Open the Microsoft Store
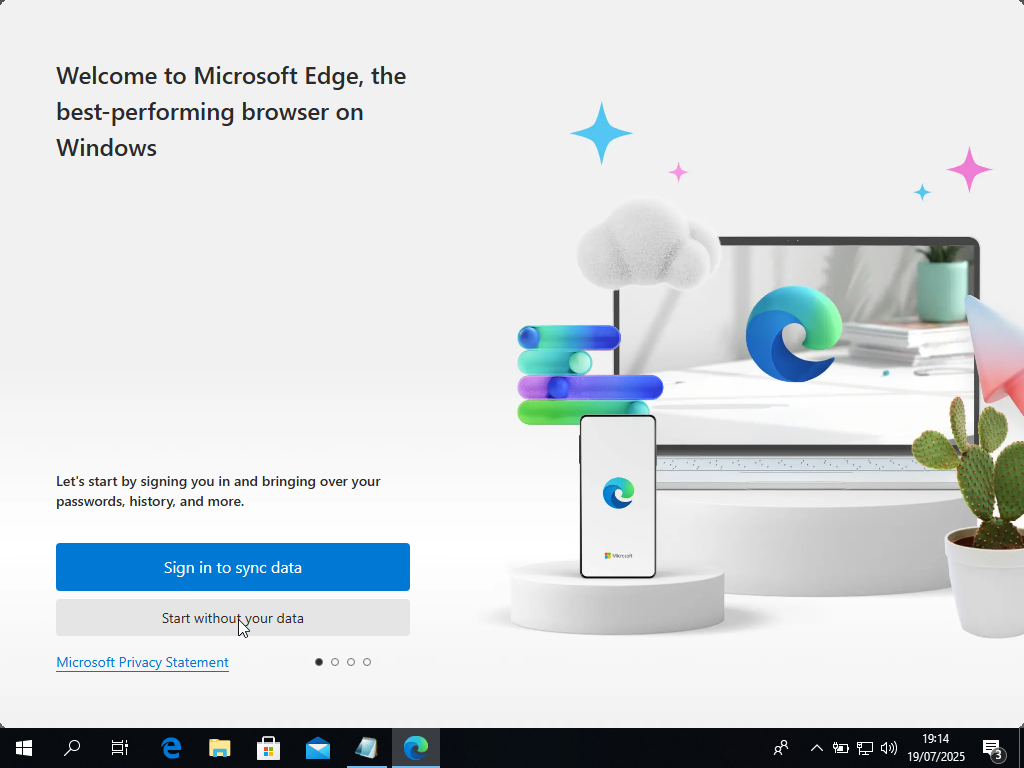 click(268, 747)
